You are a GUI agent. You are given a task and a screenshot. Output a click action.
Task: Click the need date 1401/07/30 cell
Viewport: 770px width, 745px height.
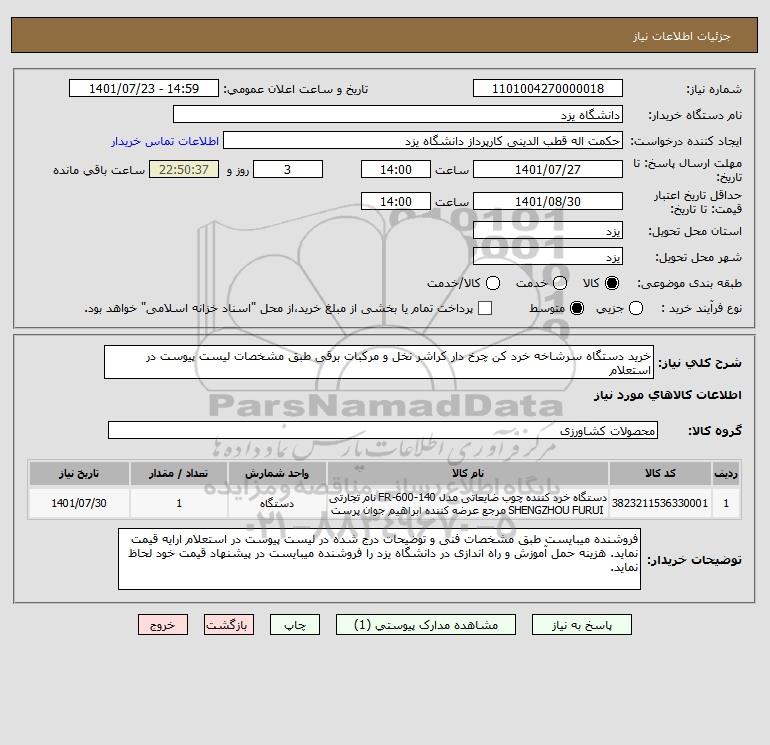(79, 503)
